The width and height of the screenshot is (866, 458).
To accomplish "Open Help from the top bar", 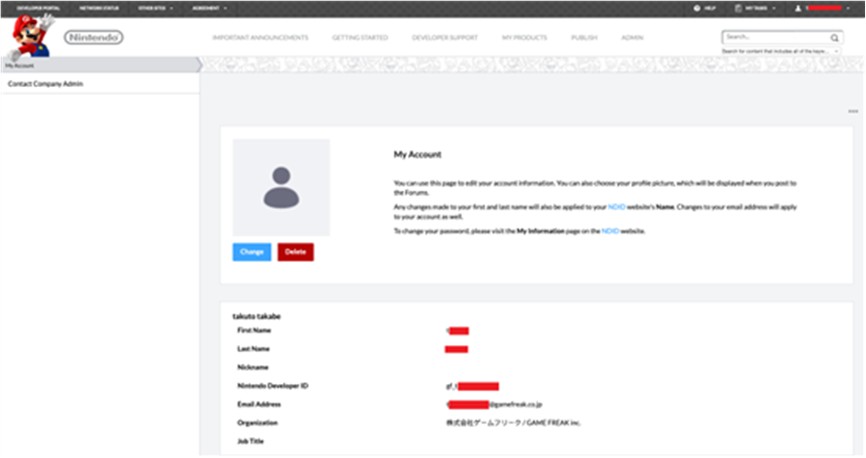I will click(705, 8).
